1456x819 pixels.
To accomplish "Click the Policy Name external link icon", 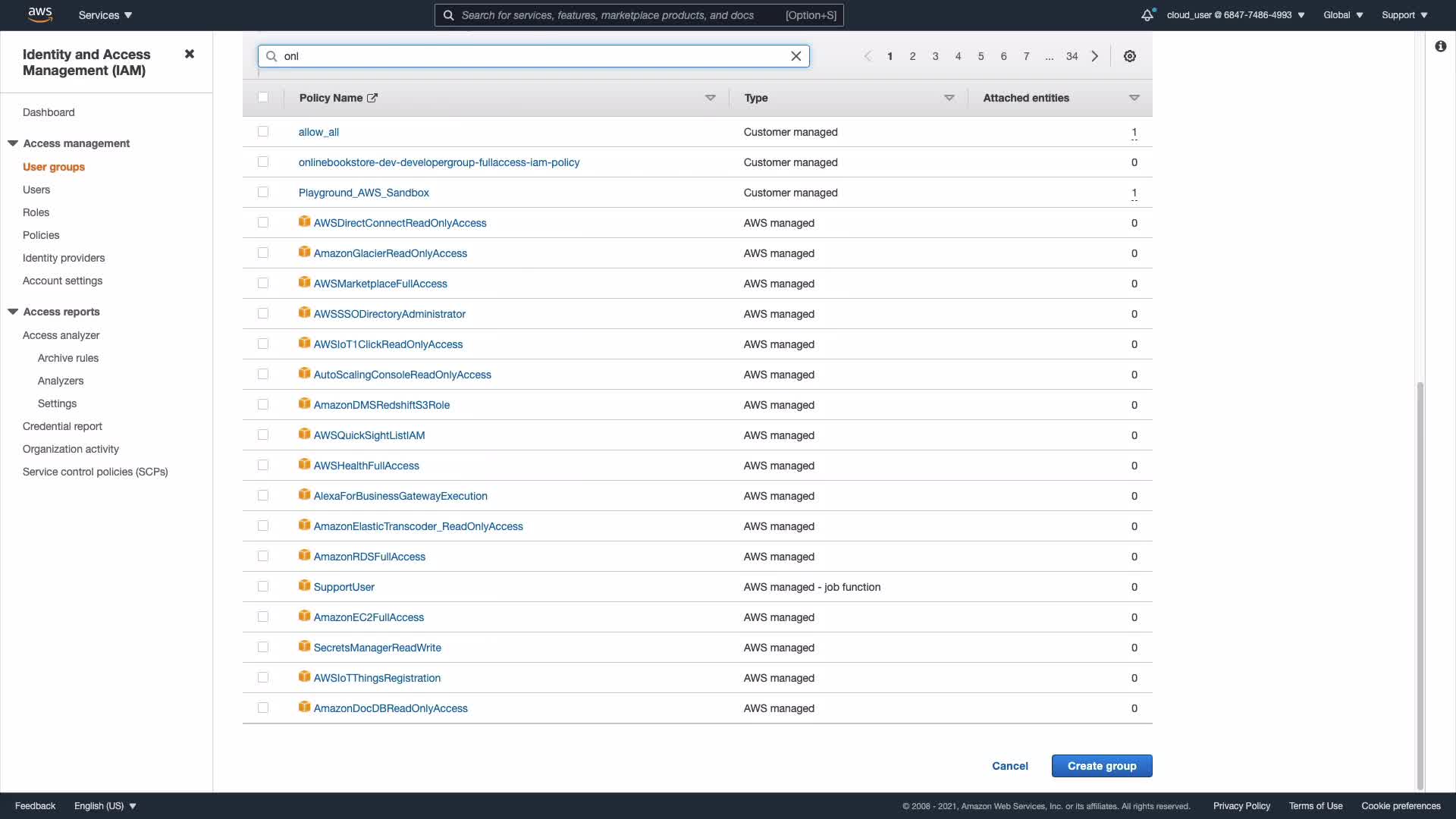I will [372, 98].
